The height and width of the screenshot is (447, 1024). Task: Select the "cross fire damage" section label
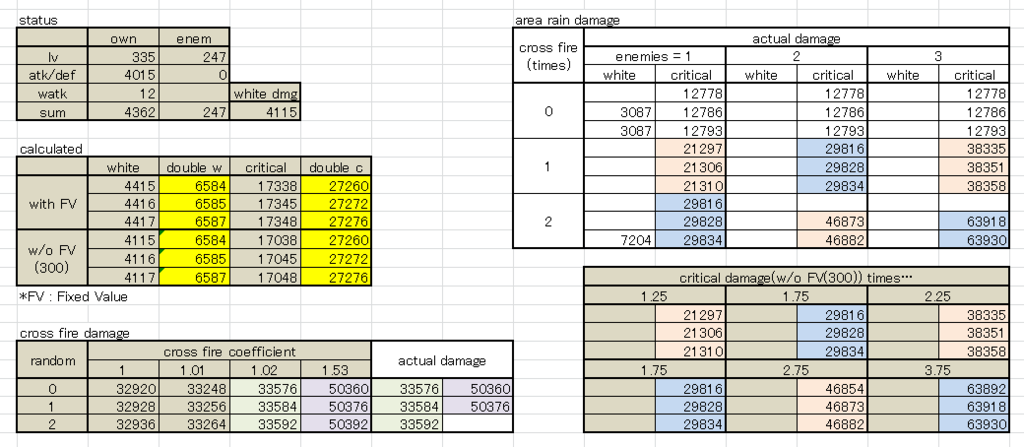point(74,333)
